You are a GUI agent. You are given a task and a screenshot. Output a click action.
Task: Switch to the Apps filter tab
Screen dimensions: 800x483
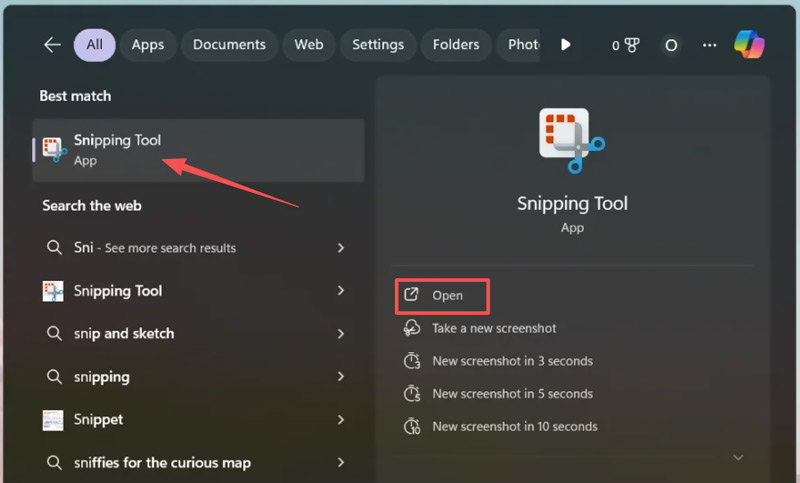click(148, 45)
